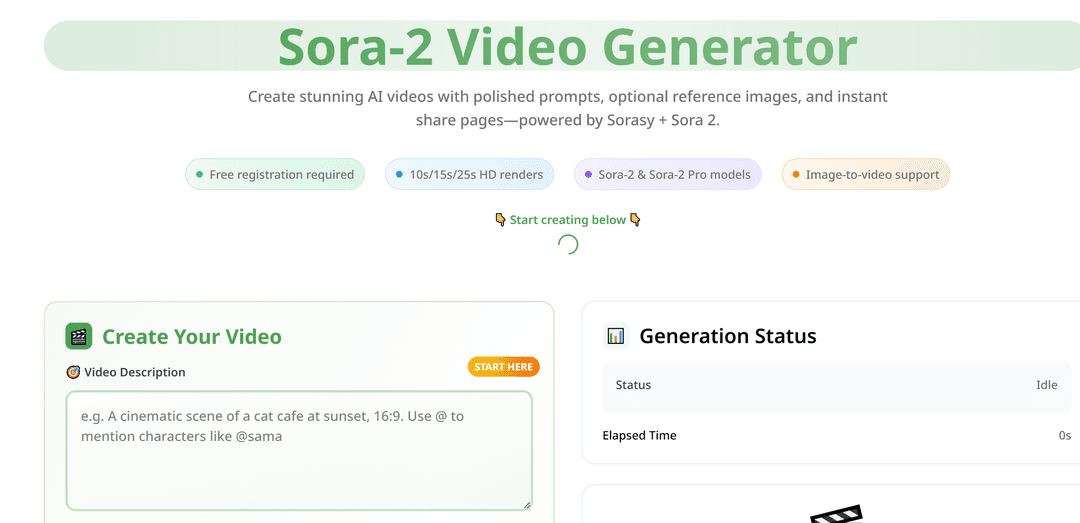Click the bar chart icon beside Generation Status
The image size is (1080, 523).
(x=615, y=336)
